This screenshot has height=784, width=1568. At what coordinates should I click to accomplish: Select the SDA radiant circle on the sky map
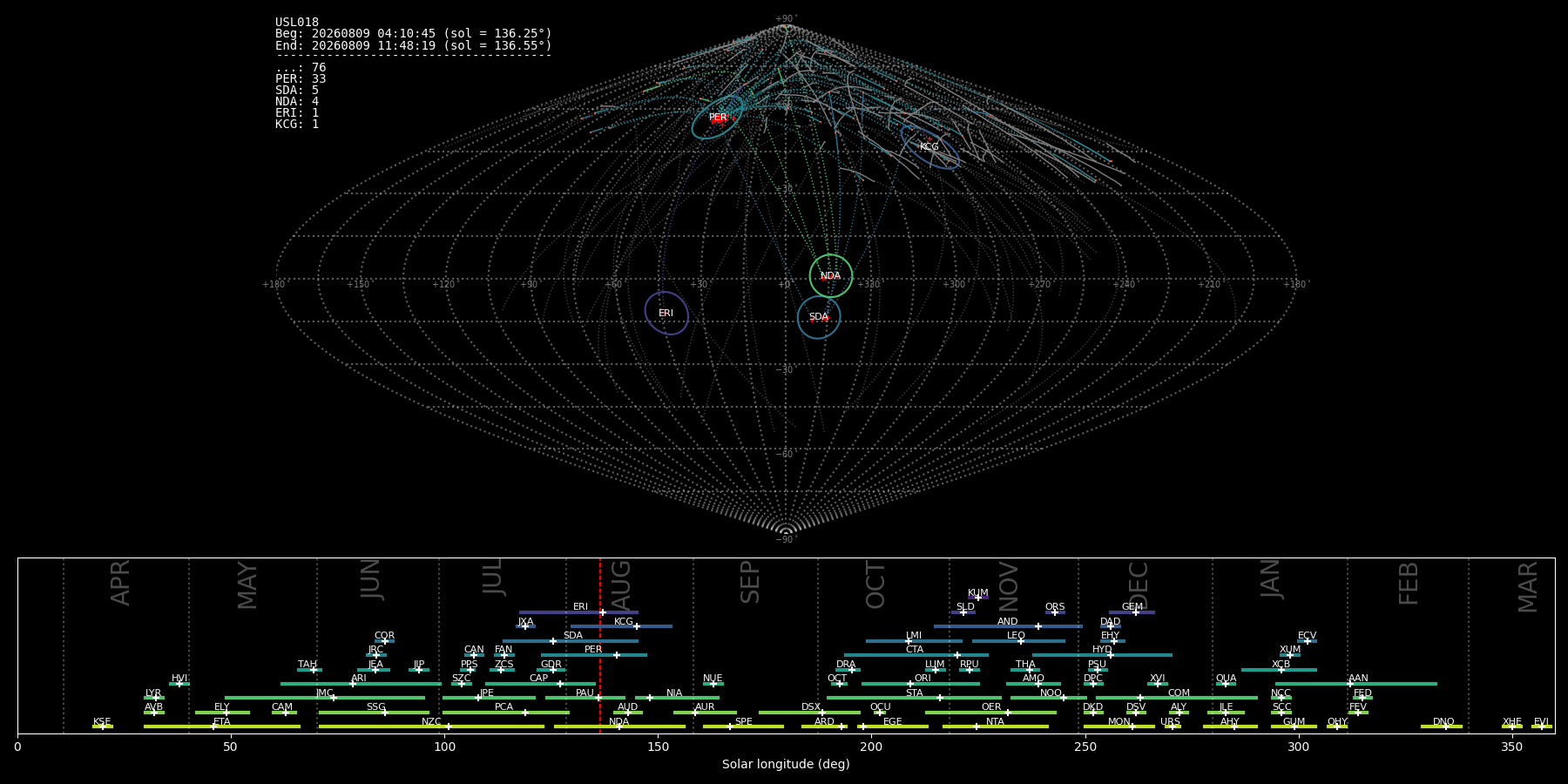(819, 317)
